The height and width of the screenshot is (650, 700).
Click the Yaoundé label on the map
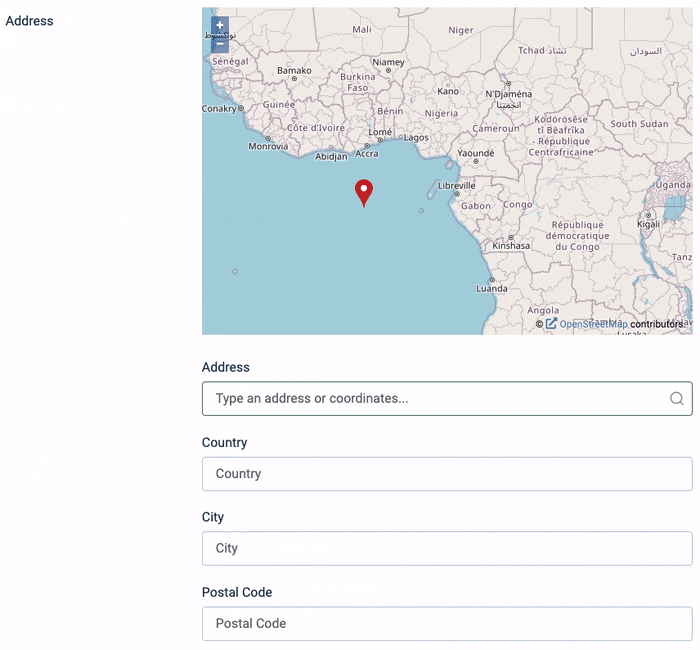click(x=476, y=153)
